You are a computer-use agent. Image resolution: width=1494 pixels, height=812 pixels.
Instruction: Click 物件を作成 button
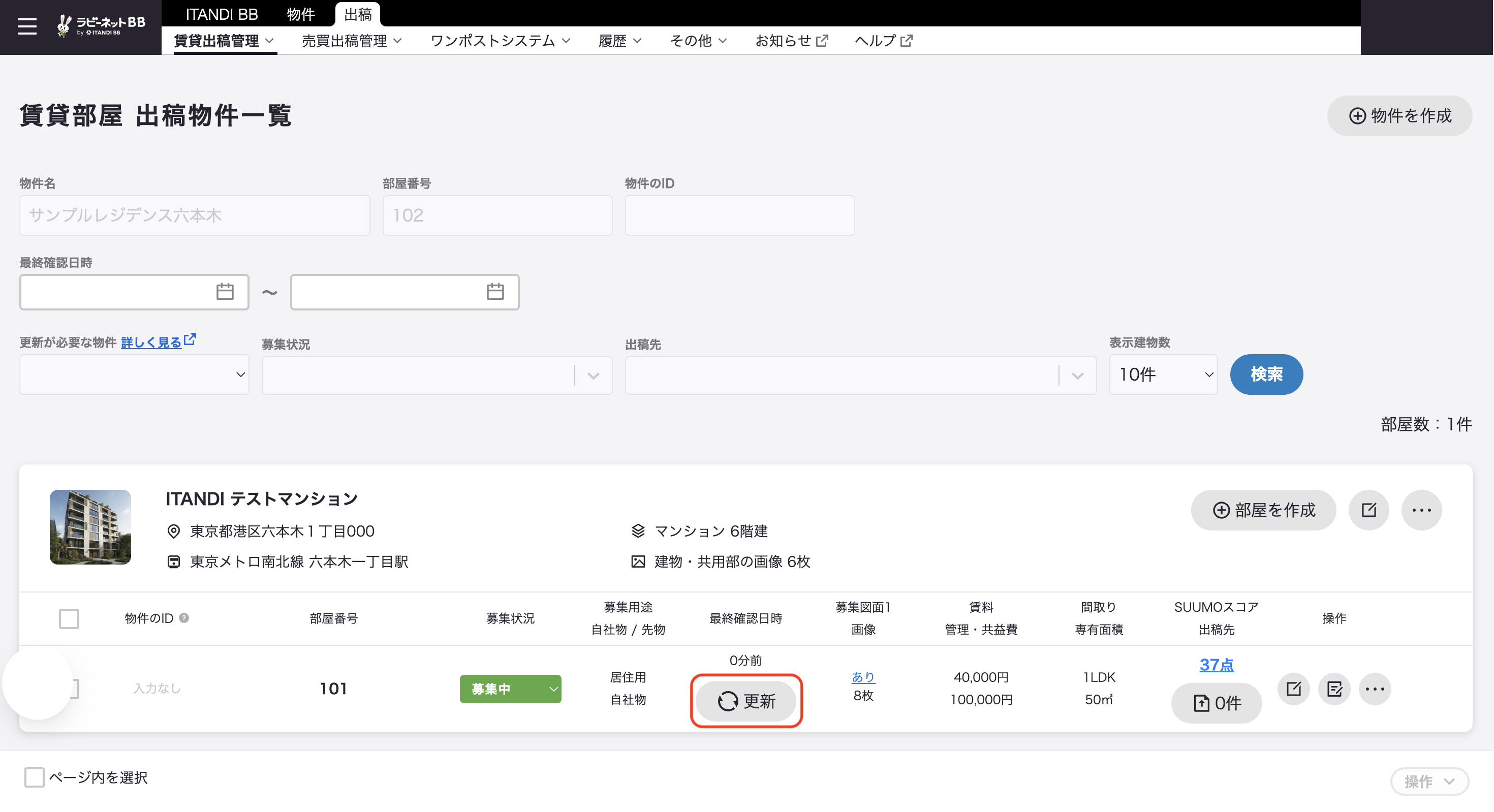(1399, 116)
